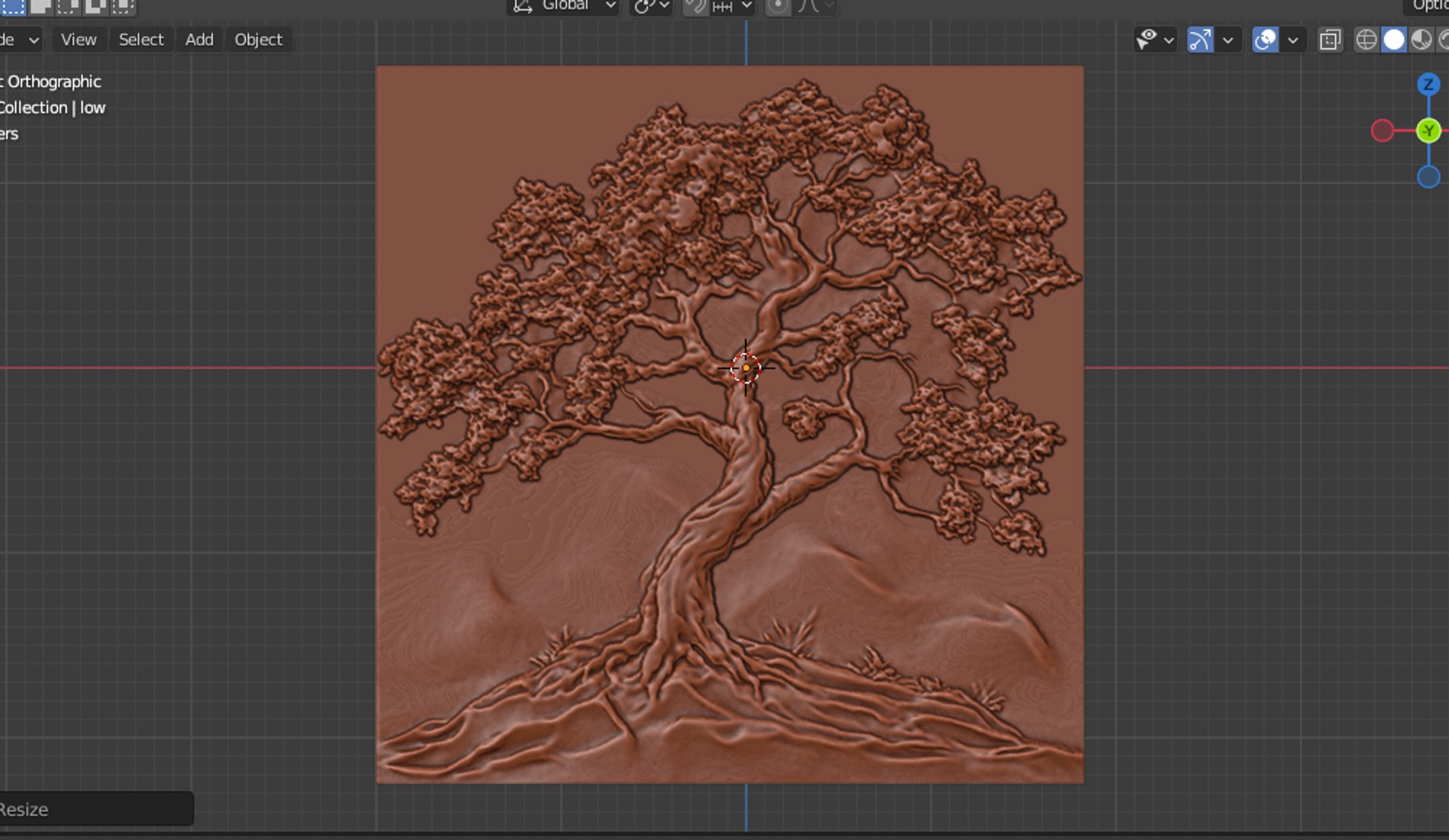Toggle the Show Overlays button
The width and height of the screenshot is (1449, 840).
click(x=1265, y=40)
